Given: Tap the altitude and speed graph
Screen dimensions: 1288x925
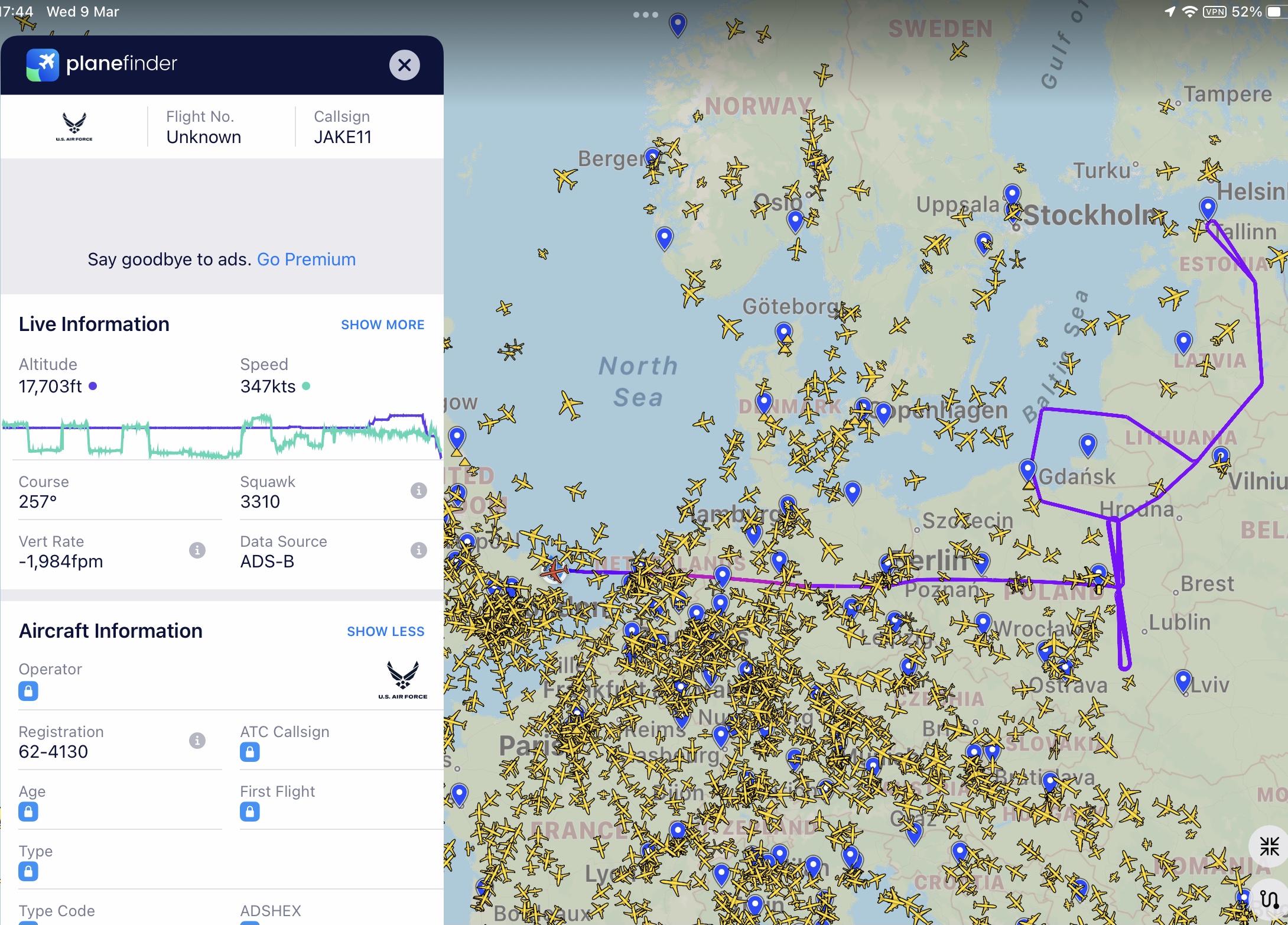Looking at the screenshot, I should [x=222, y=436].
